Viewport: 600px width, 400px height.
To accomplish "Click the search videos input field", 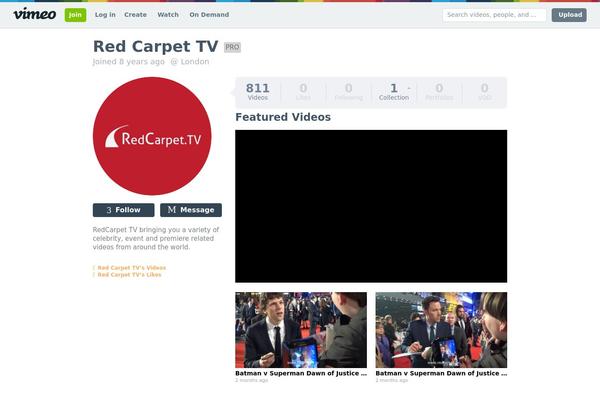I will point(494,15).
